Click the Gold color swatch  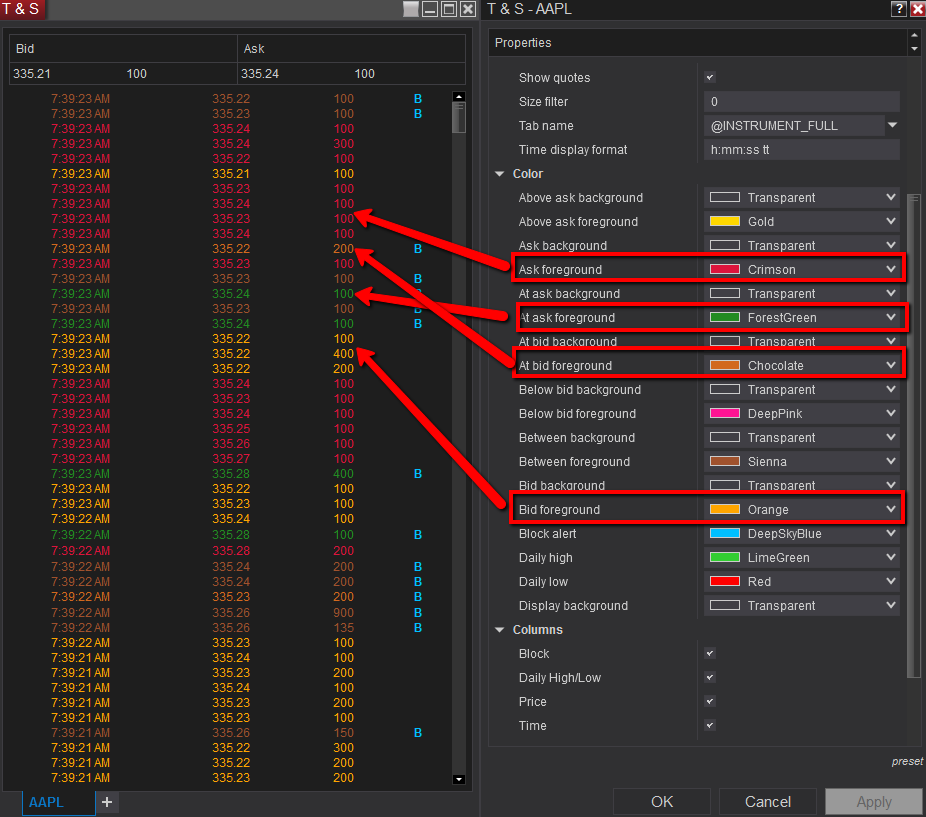725,222
